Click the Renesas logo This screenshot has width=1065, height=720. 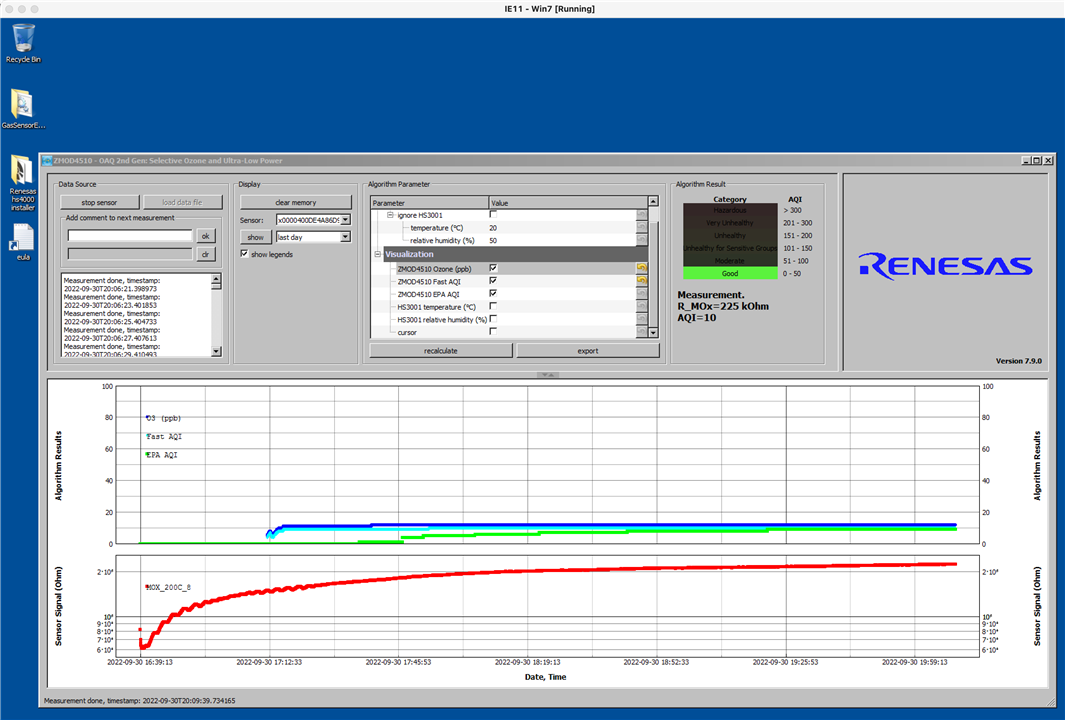pyautogui.click(x=945, y=266)
